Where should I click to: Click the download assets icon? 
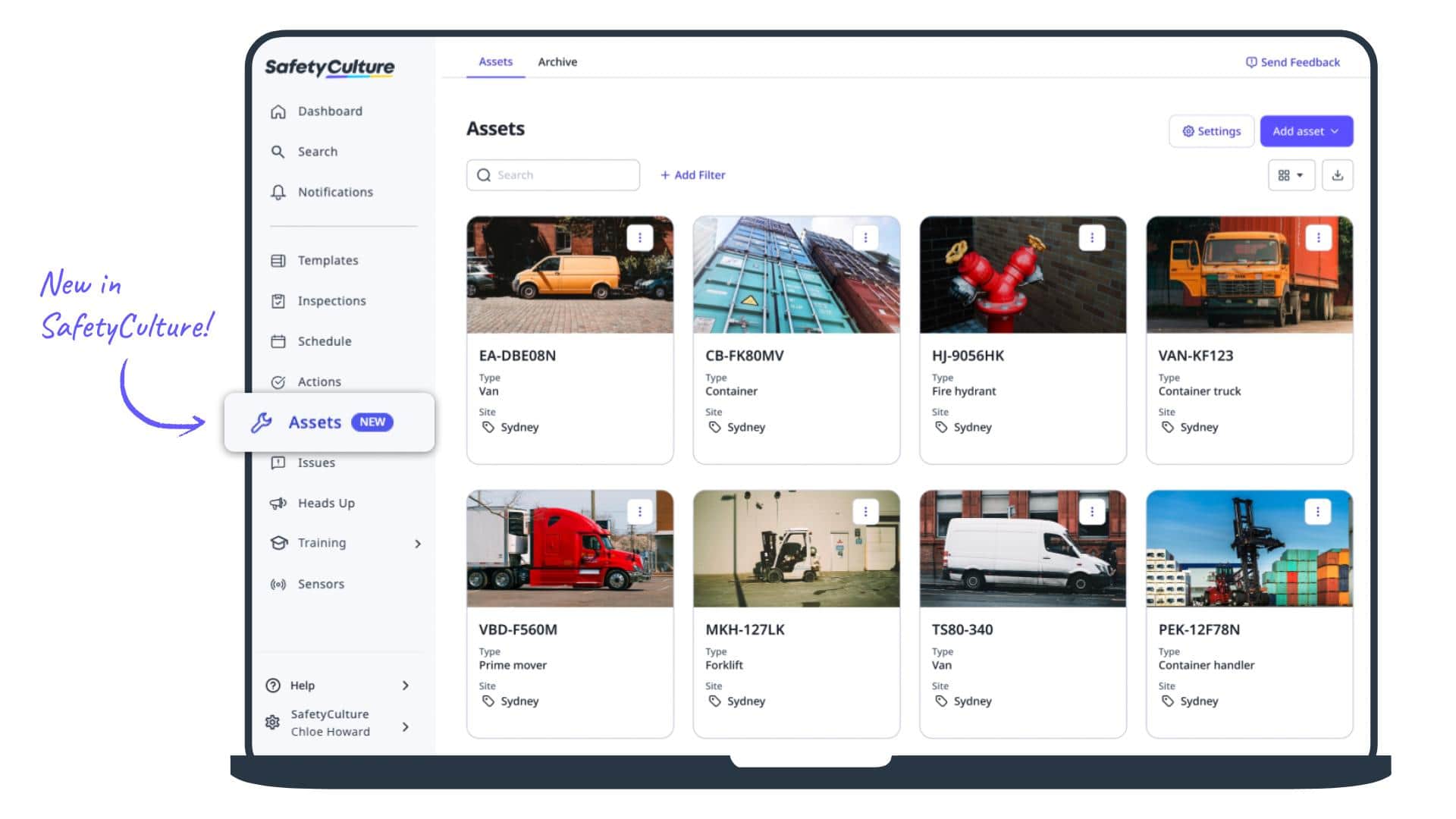[x=1337, y=175]
